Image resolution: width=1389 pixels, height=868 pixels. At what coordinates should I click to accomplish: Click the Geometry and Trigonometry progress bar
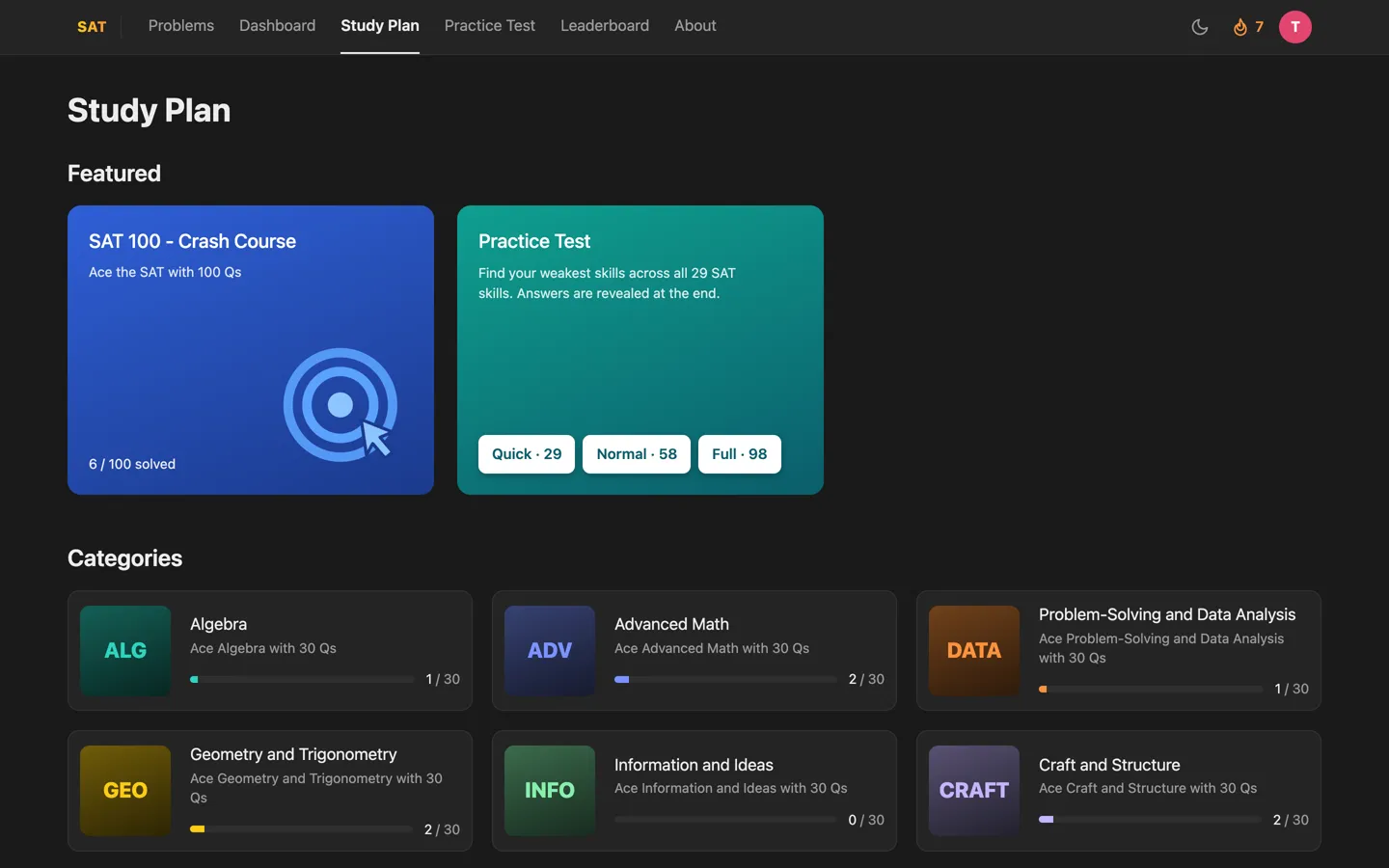click(301, 829)
